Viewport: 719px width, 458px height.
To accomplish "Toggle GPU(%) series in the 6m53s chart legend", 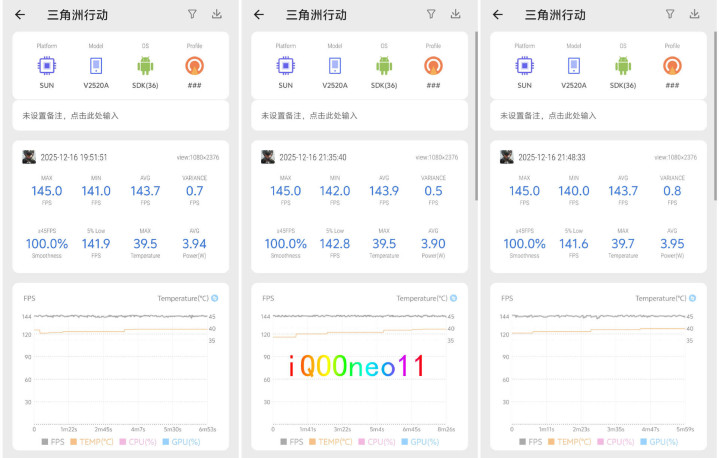I will coord(182,442).
